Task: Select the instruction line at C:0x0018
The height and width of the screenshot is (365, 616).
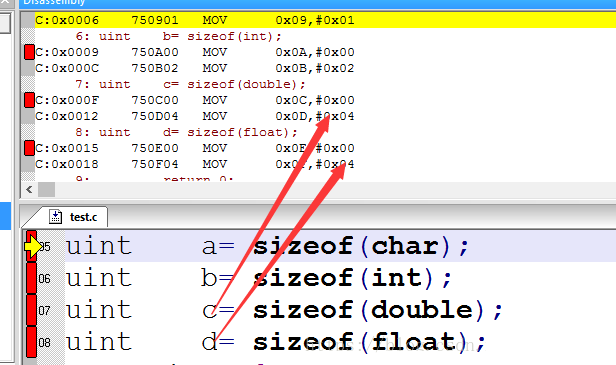Action: (x=194, y=164)
